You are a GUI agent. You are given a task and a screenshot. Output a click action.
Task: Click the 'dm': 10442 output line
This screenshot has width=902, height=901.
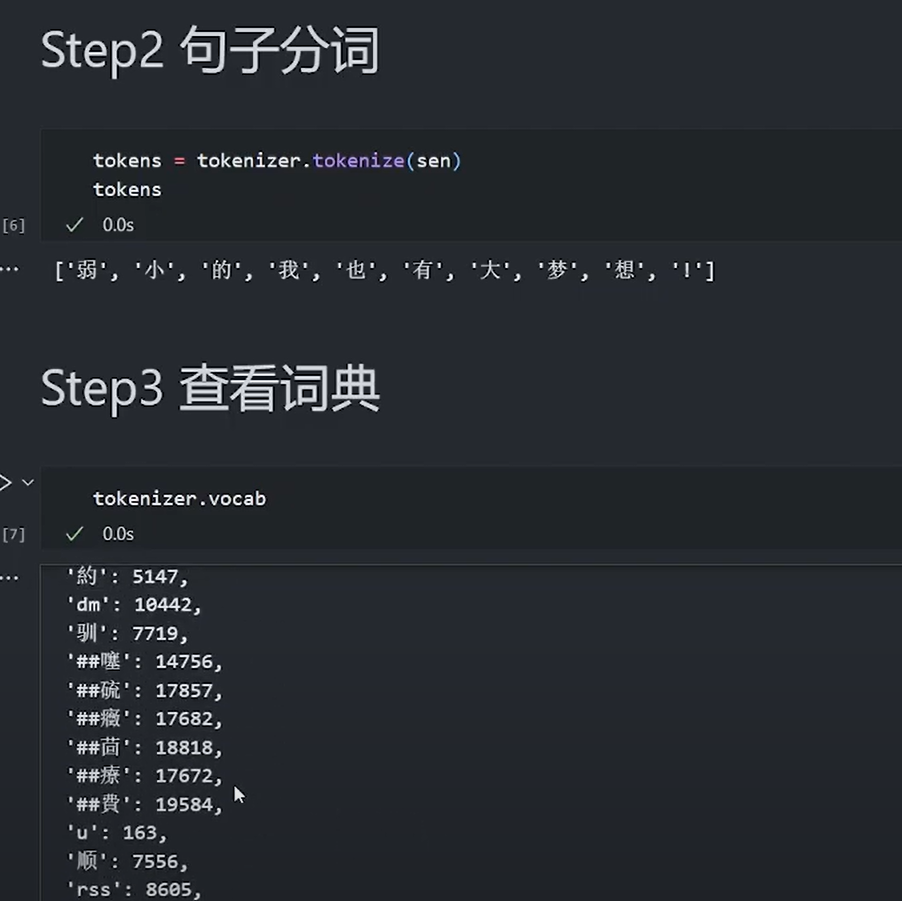click(133, 605)
